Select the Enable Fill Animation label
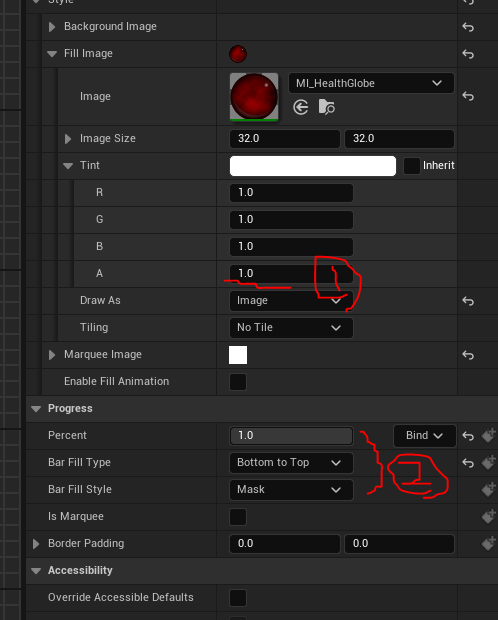Screen dimensions: 498x620 (x=116, y=381)
